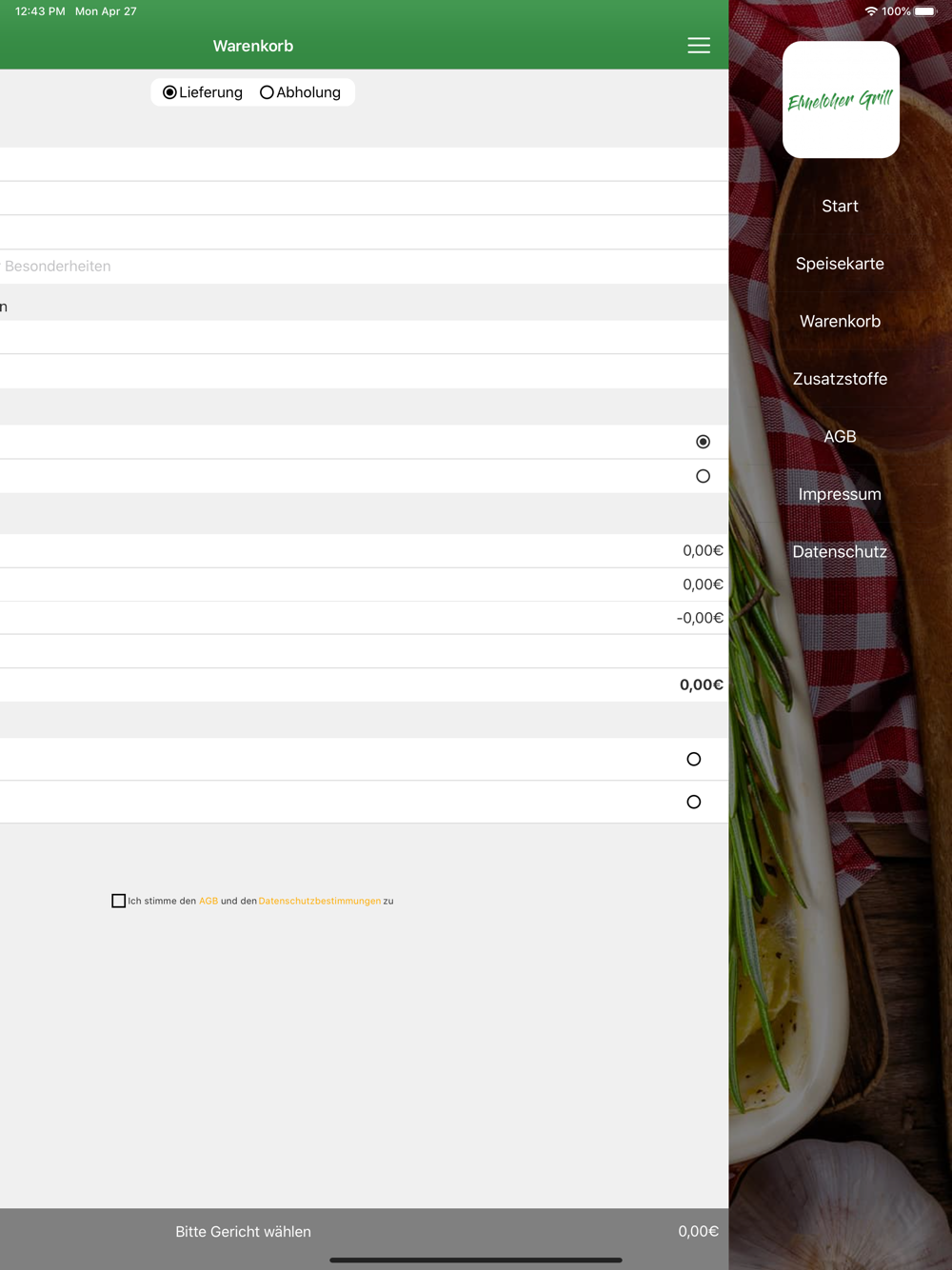
Task: Open the Datenschutzbestimmungen link
Action: coord(319,901)
